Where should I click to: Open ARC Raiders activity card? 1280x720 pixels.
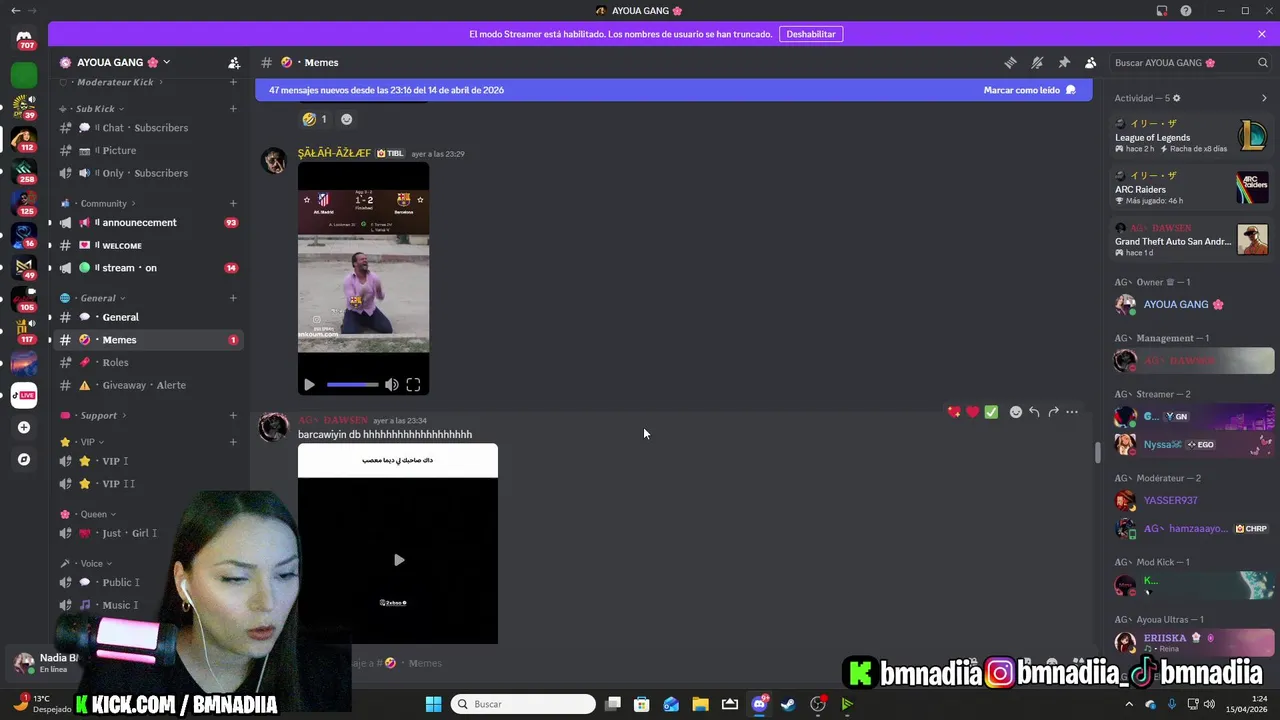[x=1192, y=188]
